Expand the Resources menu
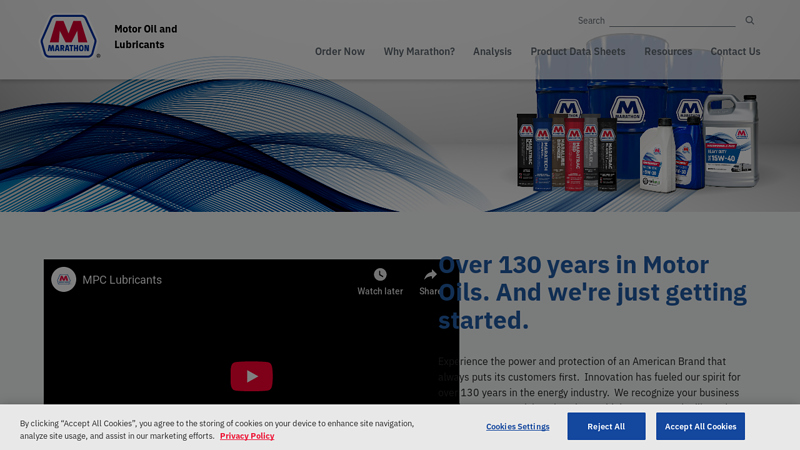 [668, 52]
